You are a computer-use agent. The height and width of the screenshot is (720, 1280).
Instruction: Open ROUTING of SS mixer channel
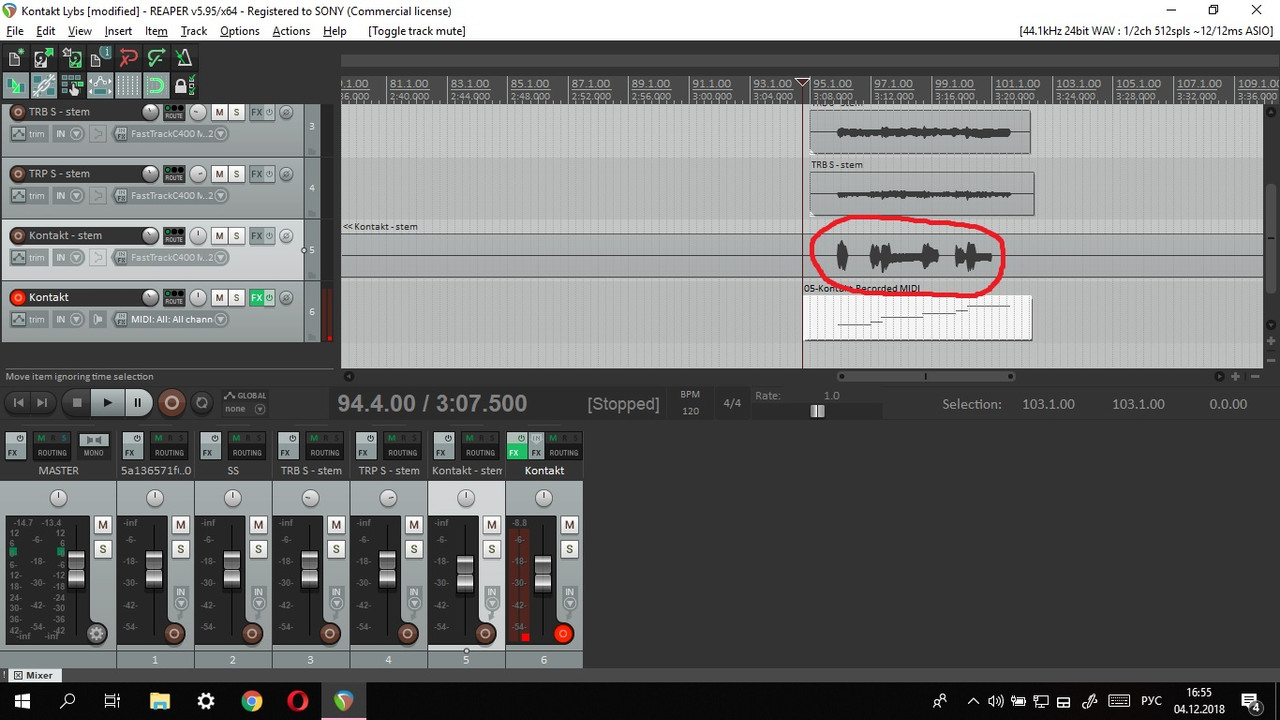(247, 446)
